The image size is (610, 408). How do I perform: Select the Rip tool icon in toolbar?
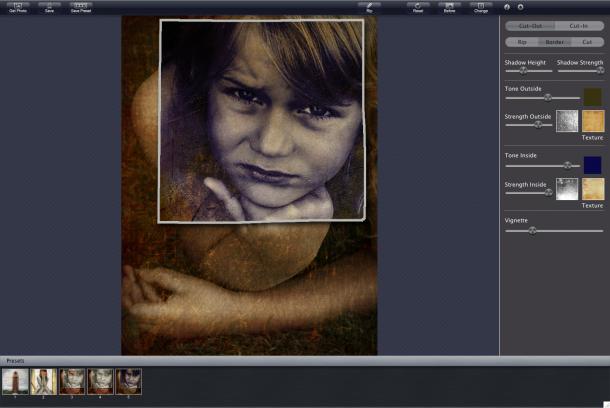[x=370, y=7]
